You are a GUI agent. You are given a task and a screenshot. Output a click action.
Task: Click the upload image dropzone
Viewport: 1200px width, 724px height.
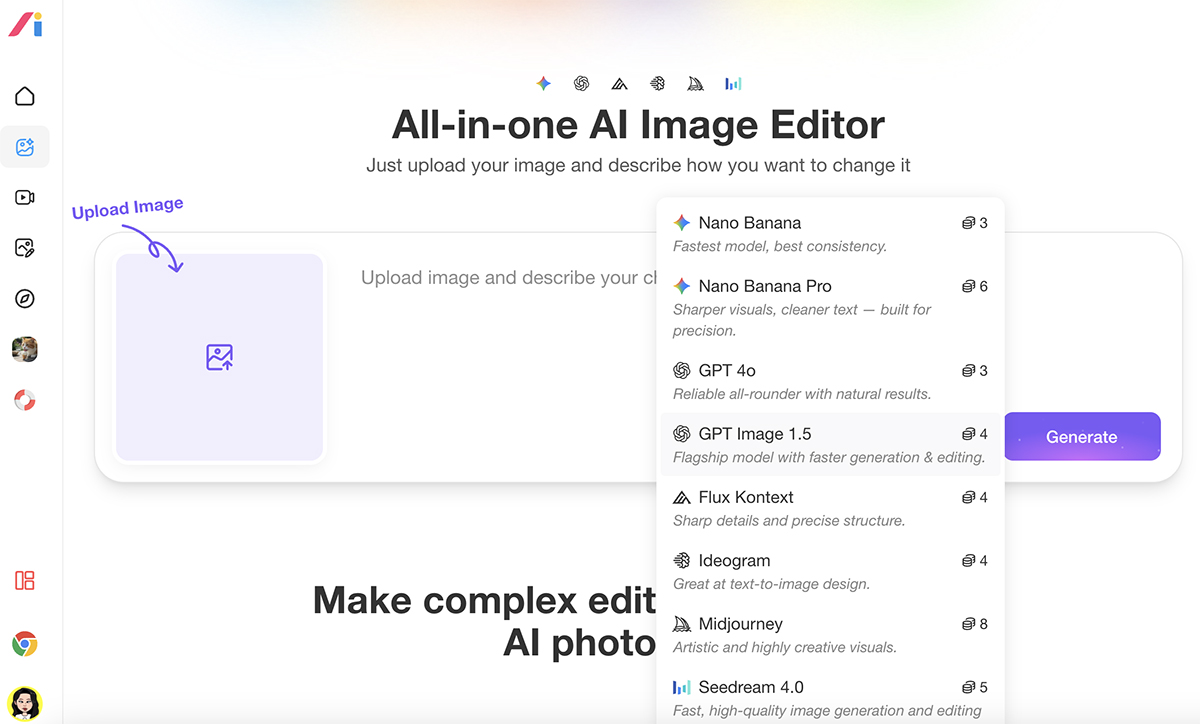pyautogui.click(x=219, y=357)
